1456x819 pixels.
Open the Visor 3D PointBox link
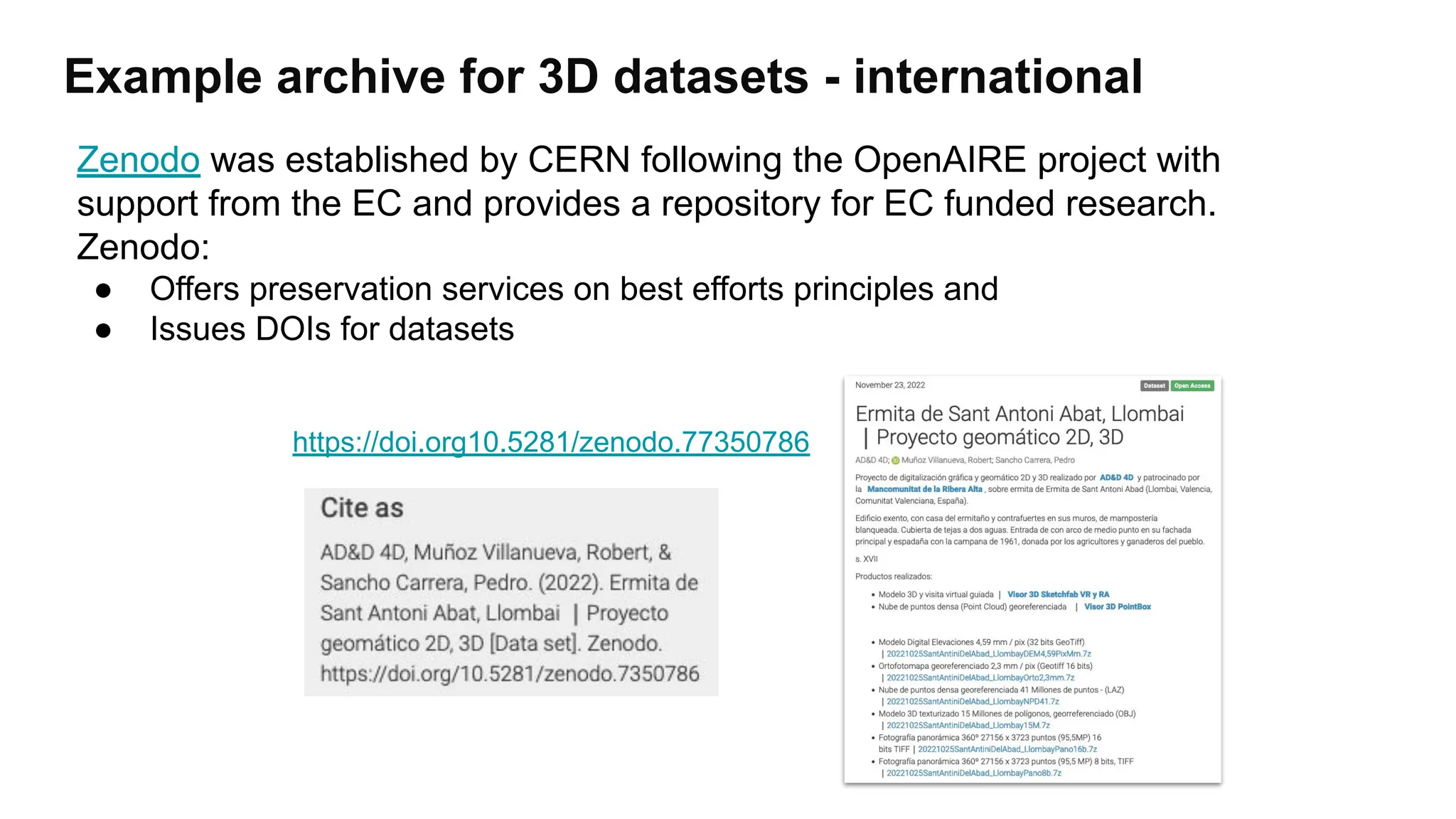1117,606
